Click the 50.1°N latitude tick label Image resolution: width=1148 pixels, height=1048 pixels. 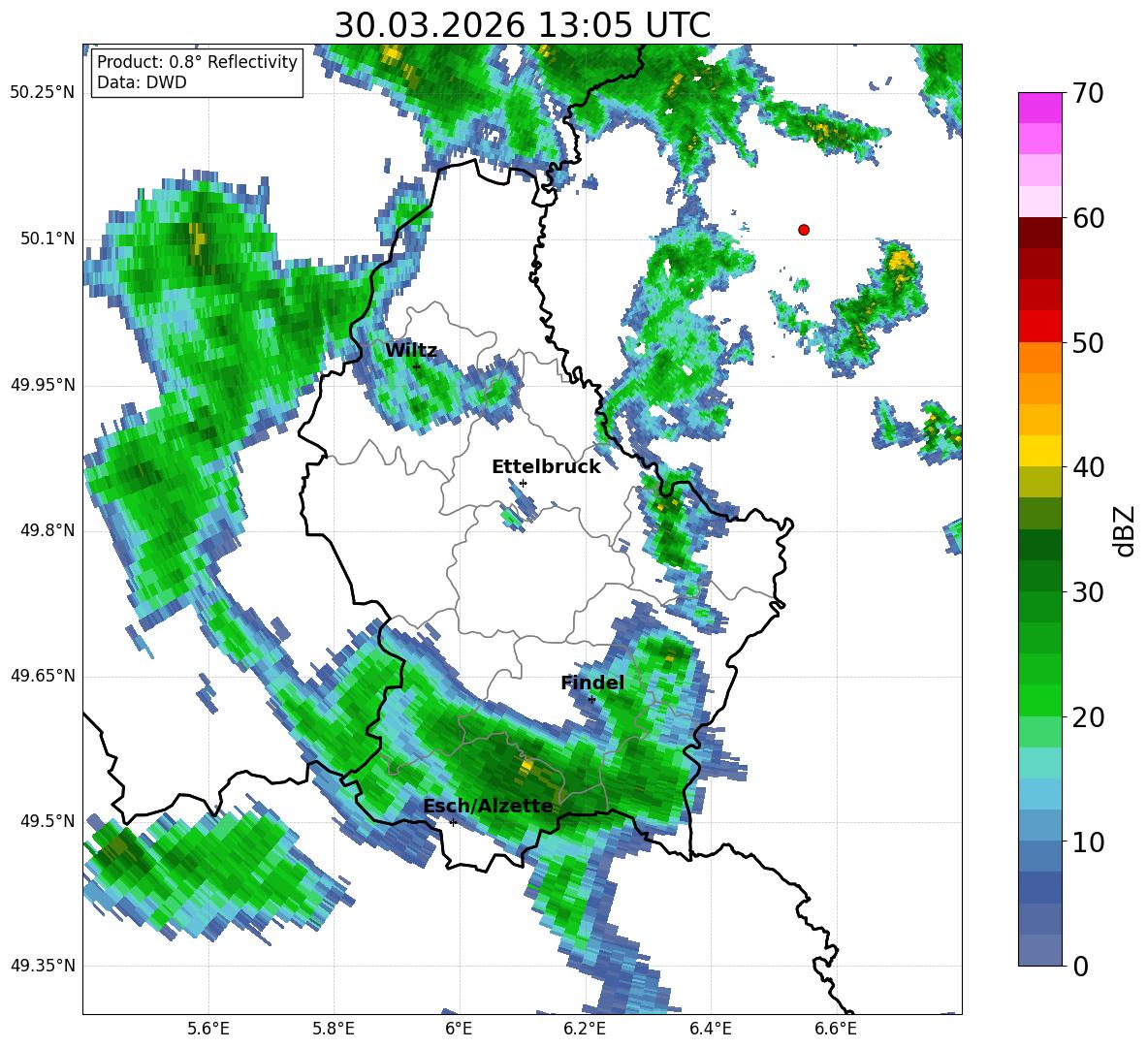point(47,239)
